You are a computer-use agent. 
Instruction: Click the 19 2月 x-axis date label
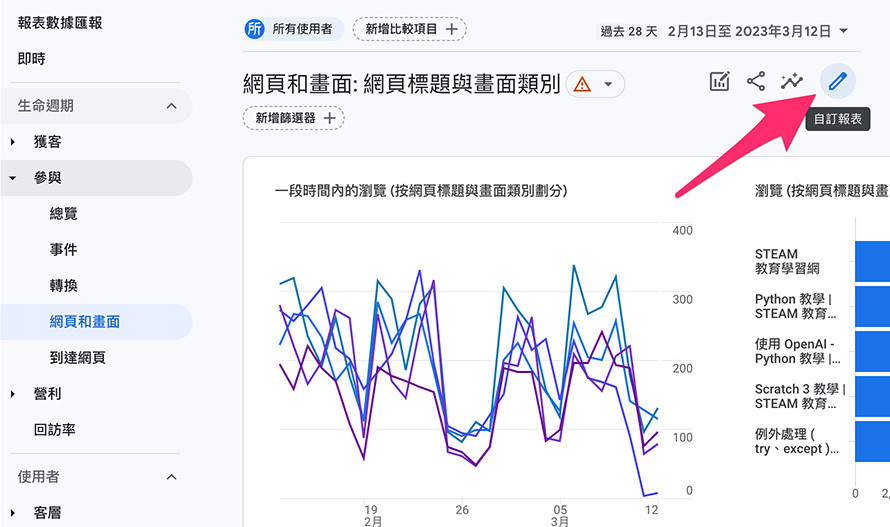[x=372, y=516]
